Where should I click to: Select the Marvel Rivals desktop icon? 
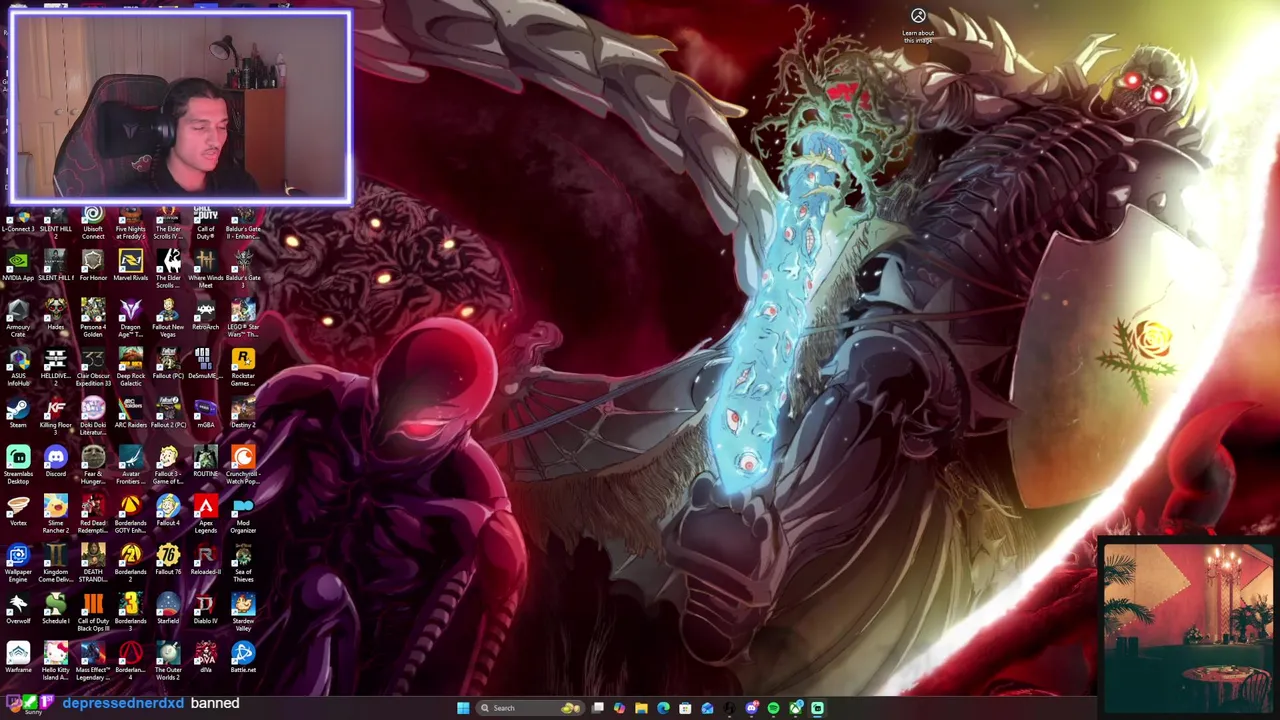(x=130, y=267)
